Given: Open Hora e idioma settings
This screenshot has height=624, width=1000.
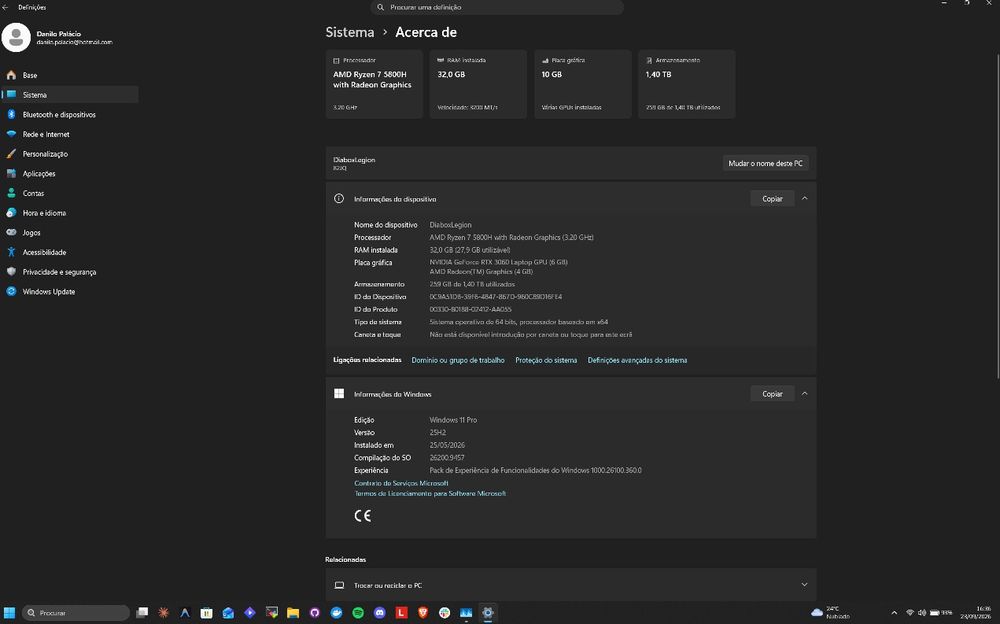Looking at the screenshot, I should (70, 212).
